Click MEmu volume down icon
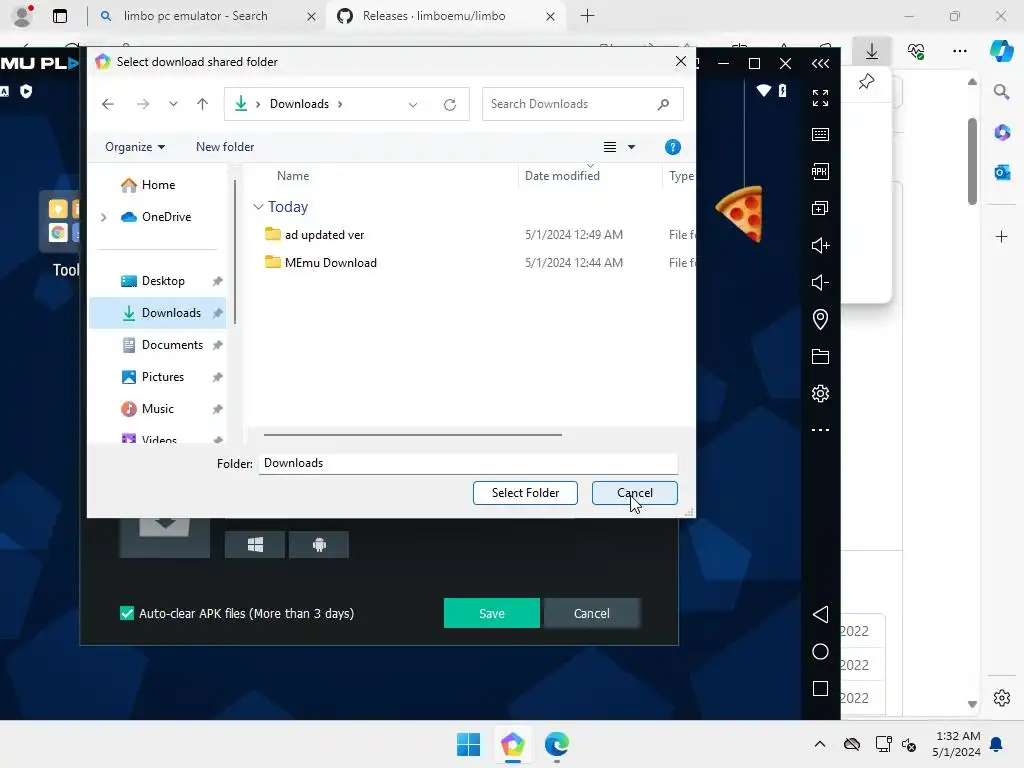 tap(820, 282)
